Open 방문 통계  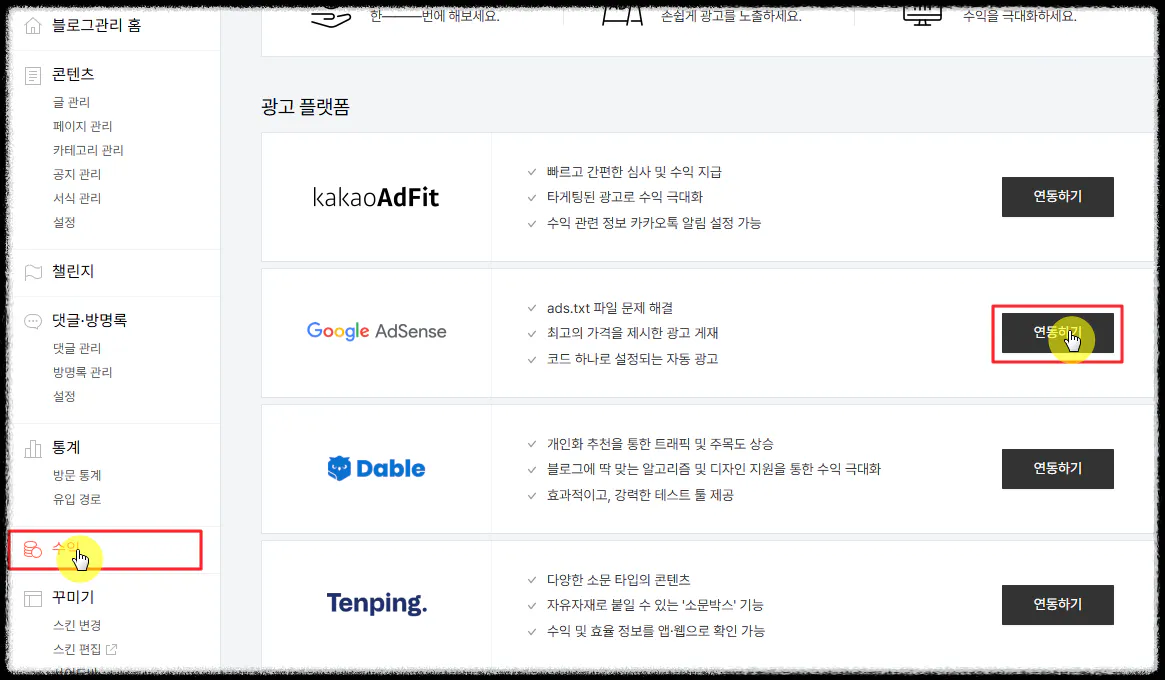pyautogui.click(x=77, y=476)
